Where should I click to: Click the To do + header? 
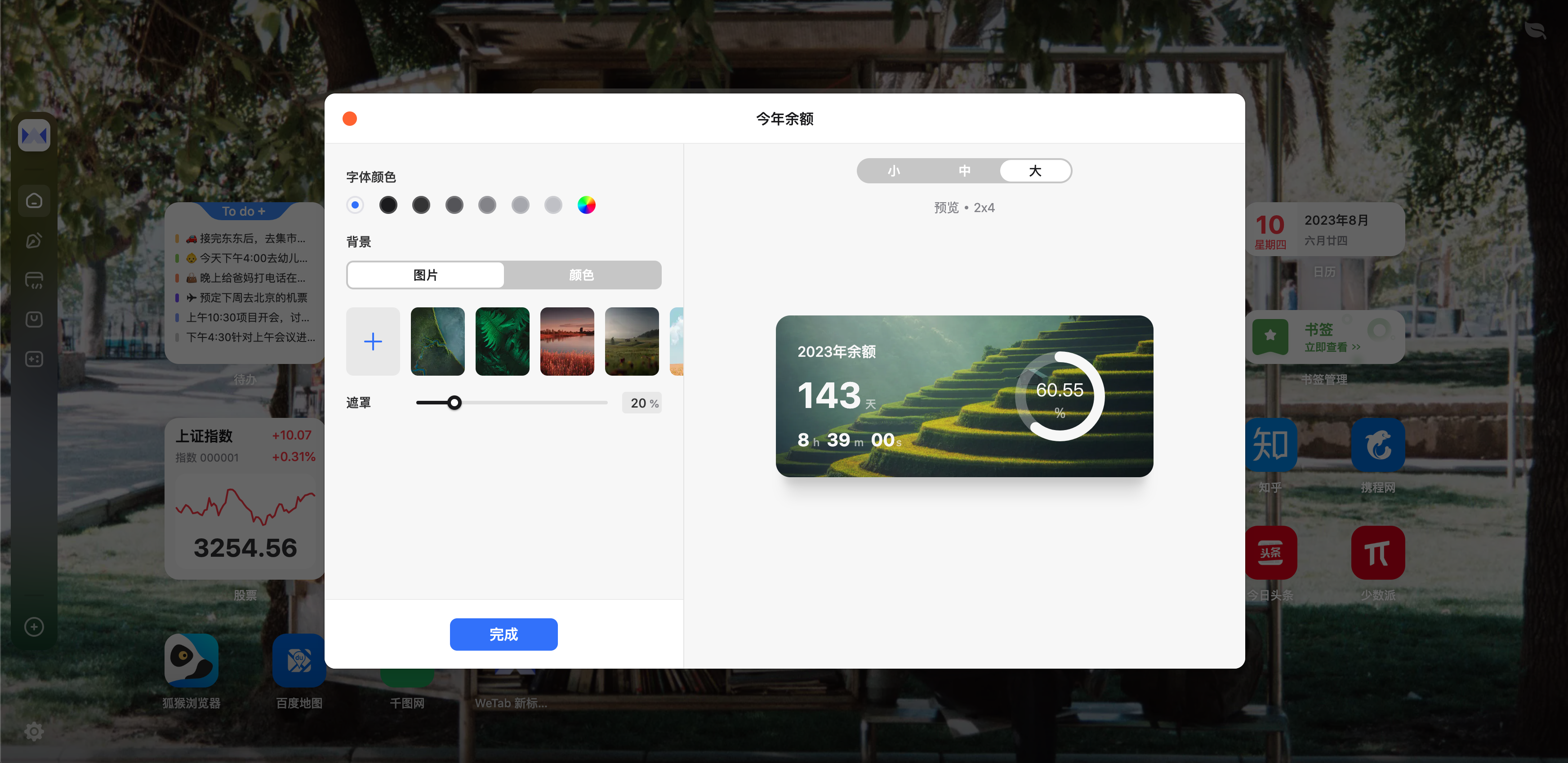point(244,211)
